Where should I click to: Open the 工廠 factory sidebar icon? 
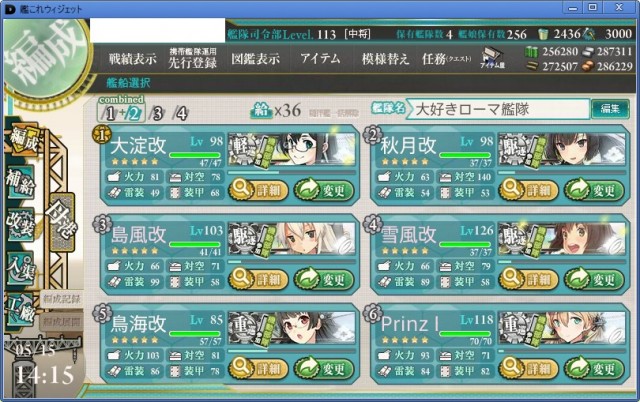click(20, 310)
